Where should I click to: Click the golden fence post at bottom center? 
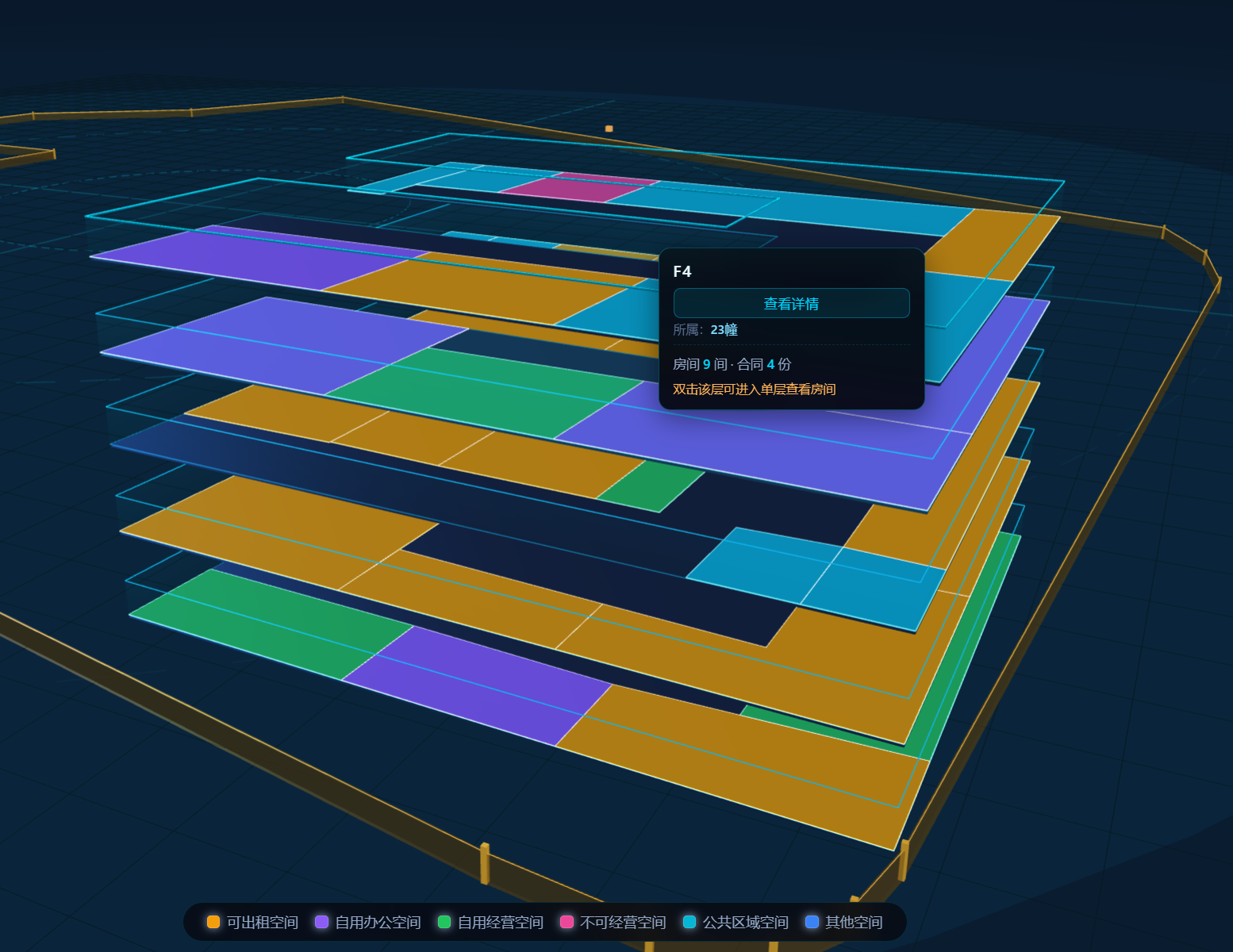point(485,863)
